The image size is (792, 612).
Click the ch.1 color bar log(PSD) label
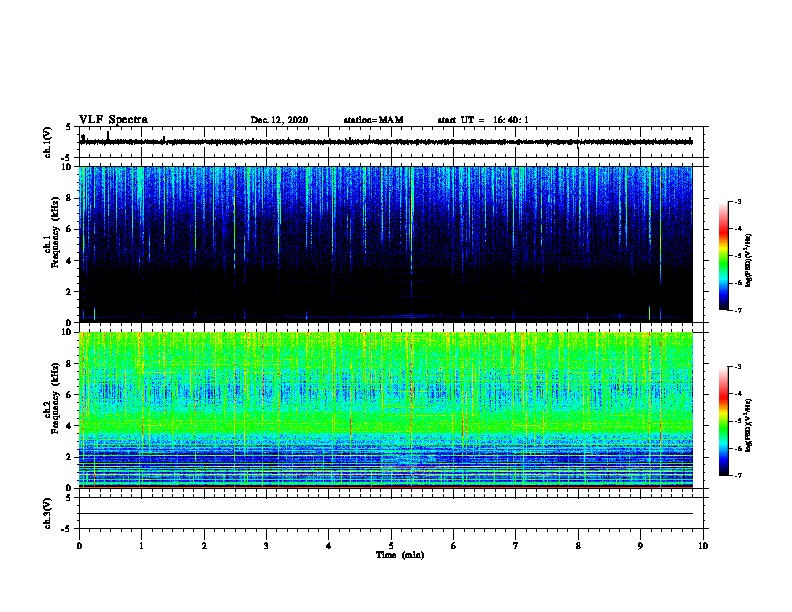(748, 261)
